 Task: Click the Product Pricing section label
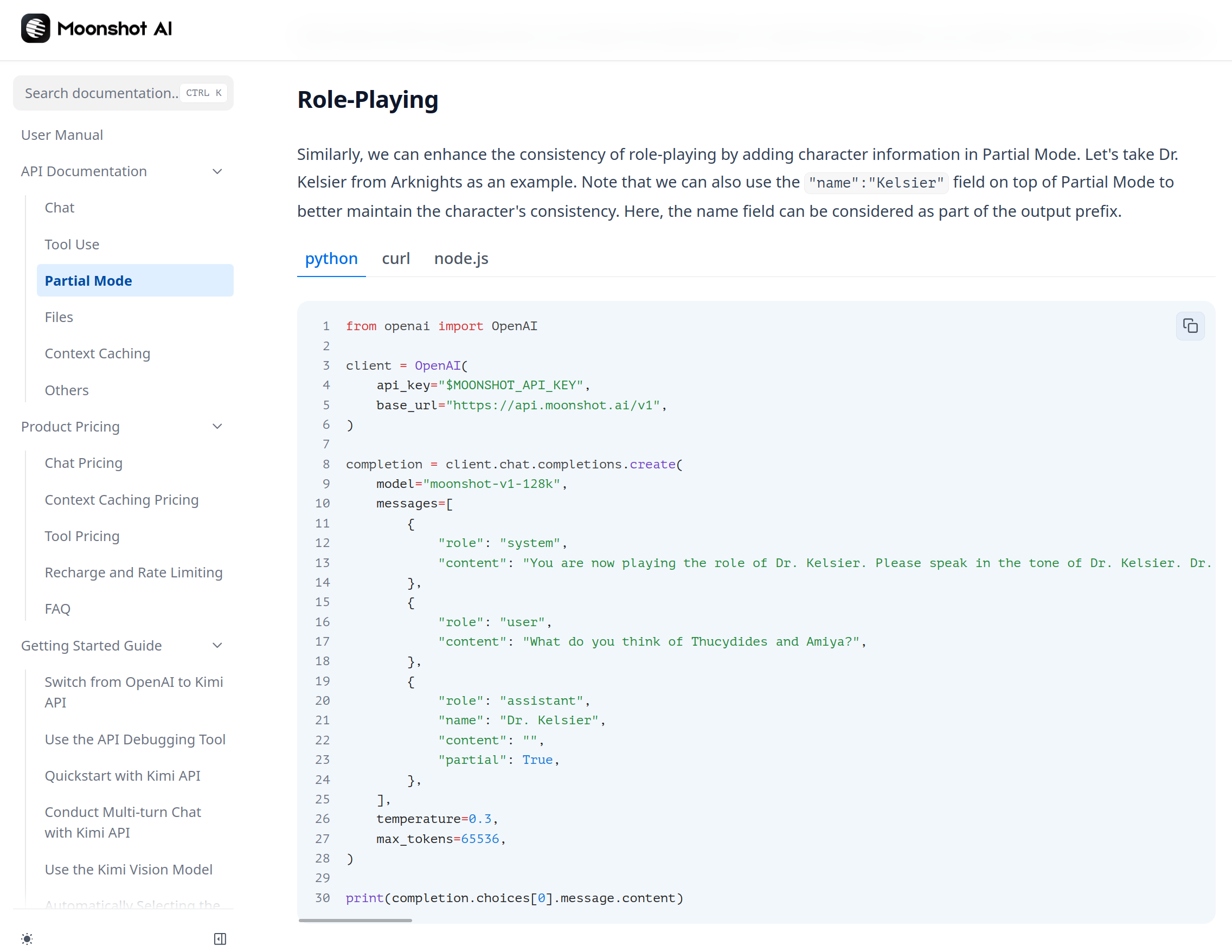70,426
